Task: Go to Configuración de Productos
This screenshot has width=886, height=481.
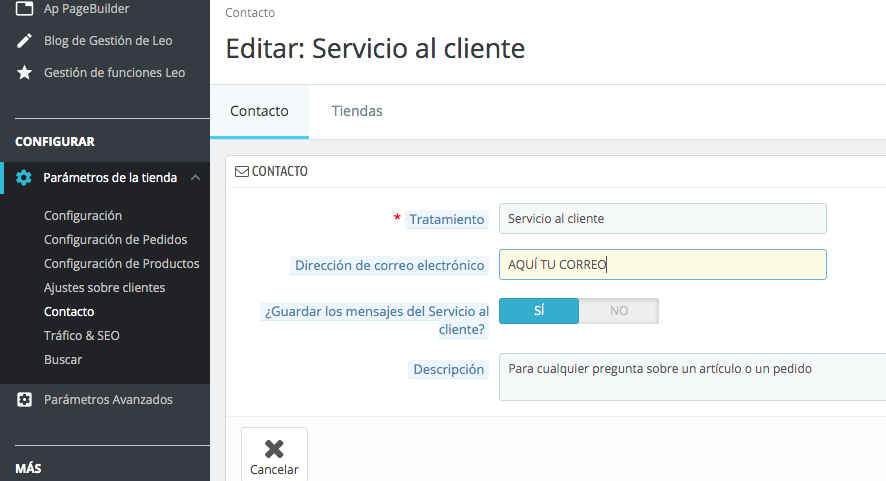Action: click(122, 263)
